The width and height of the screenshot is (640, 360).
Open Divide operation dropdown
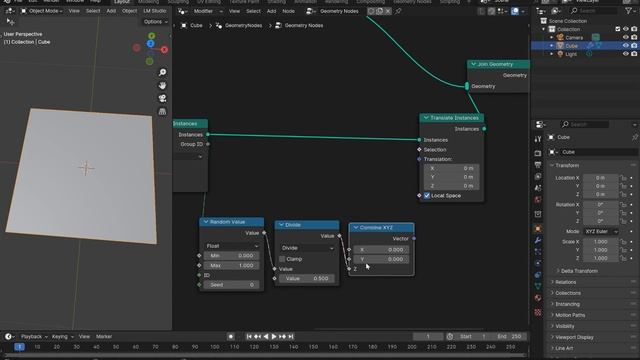[x=307, y=248]
